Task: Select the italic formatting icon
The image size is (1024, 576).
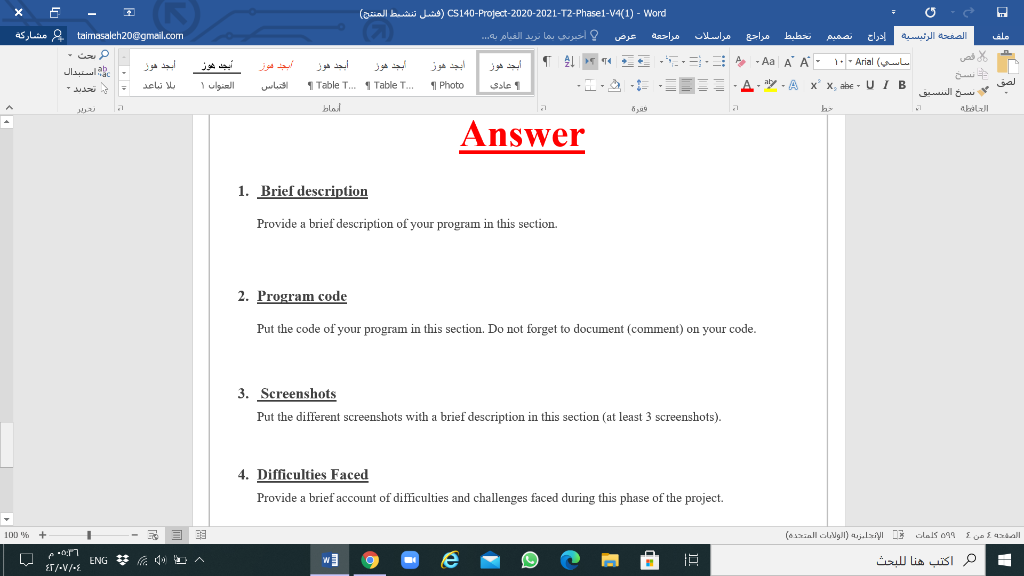Action: click(885, 85)
